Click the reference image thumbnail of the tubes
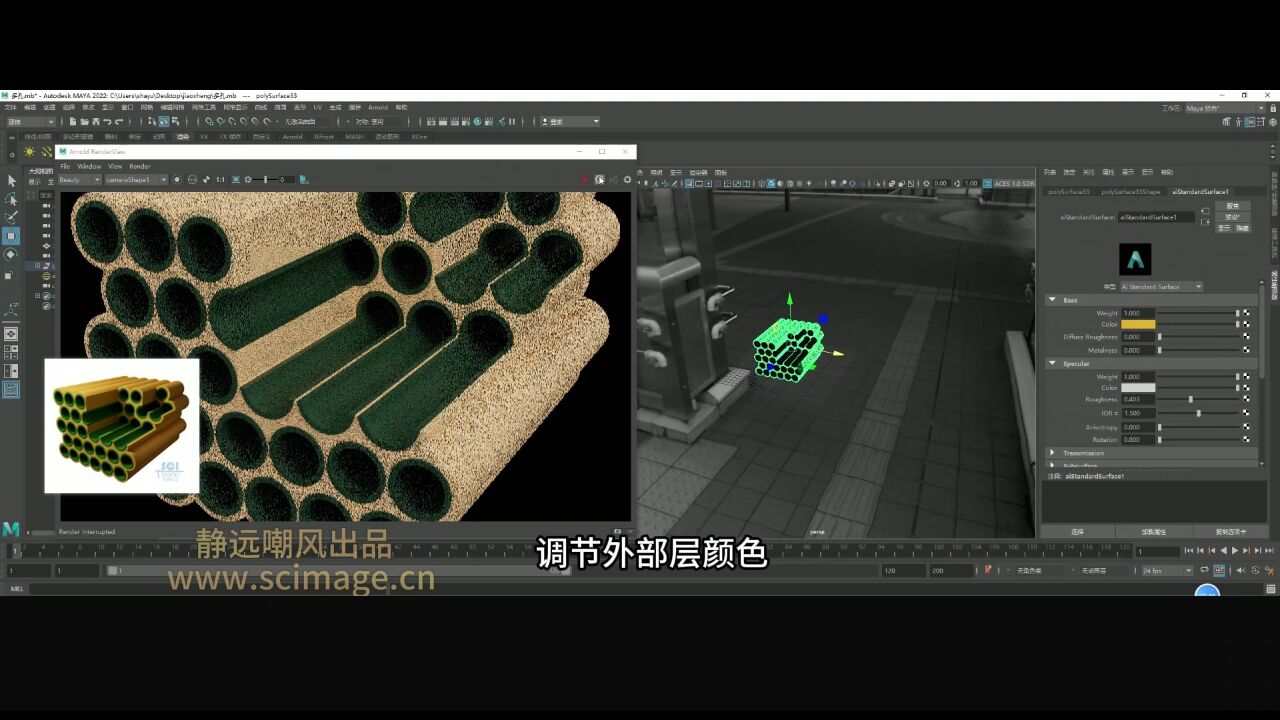Image resolution: width=1280 pixels, height=720 pixels. coord(122,426)
